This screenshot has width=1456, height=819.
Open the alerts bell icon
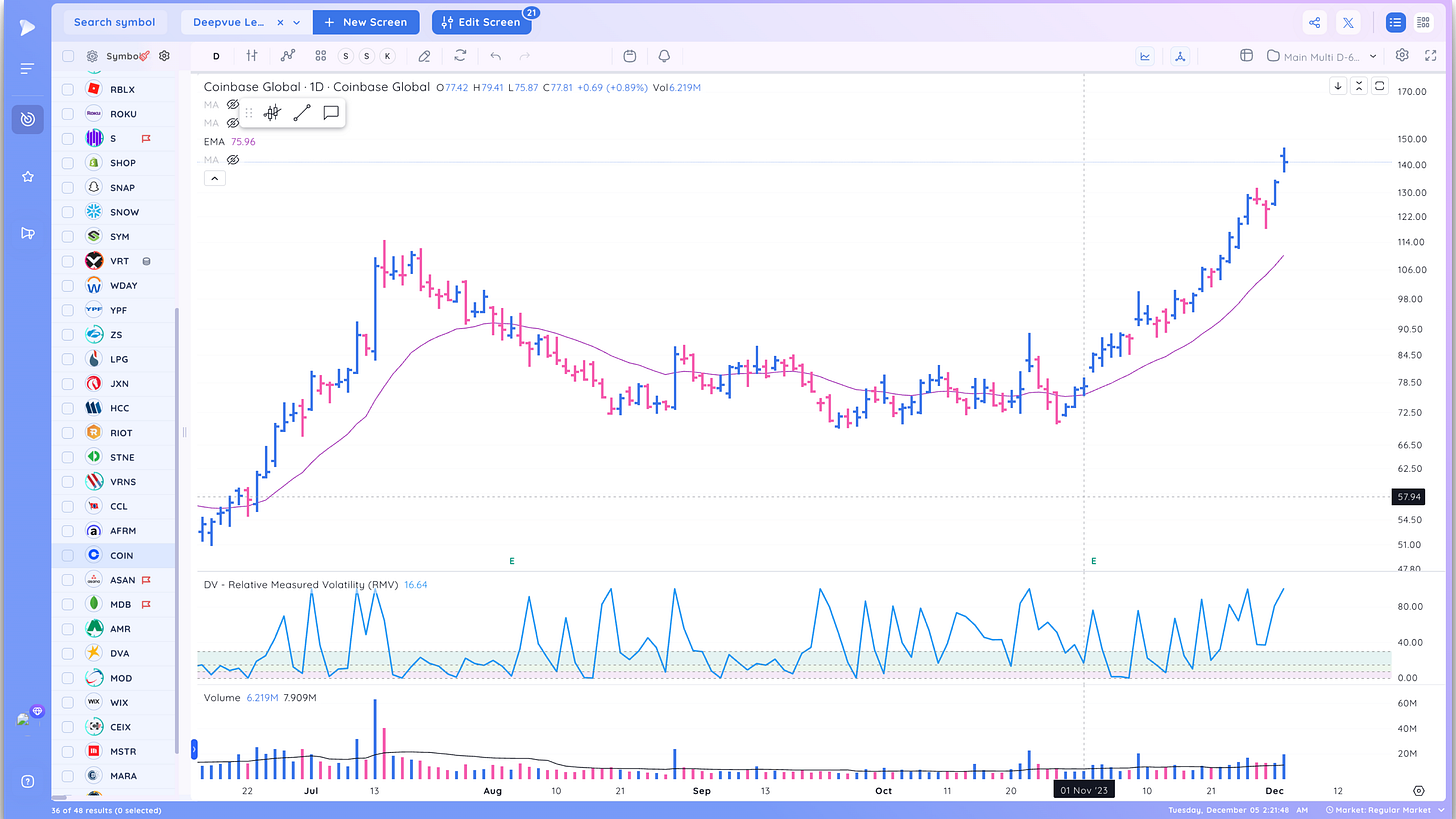[664, 56]
